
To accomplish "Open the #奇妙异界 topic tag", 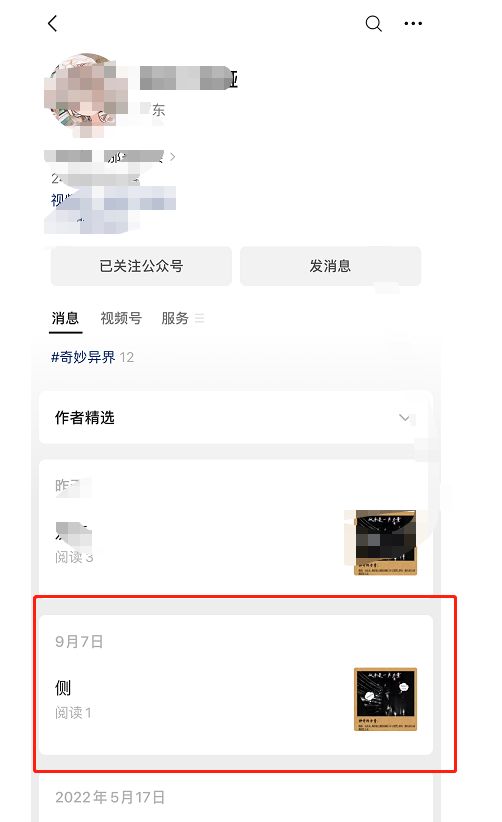I will [x=83, y=358].
